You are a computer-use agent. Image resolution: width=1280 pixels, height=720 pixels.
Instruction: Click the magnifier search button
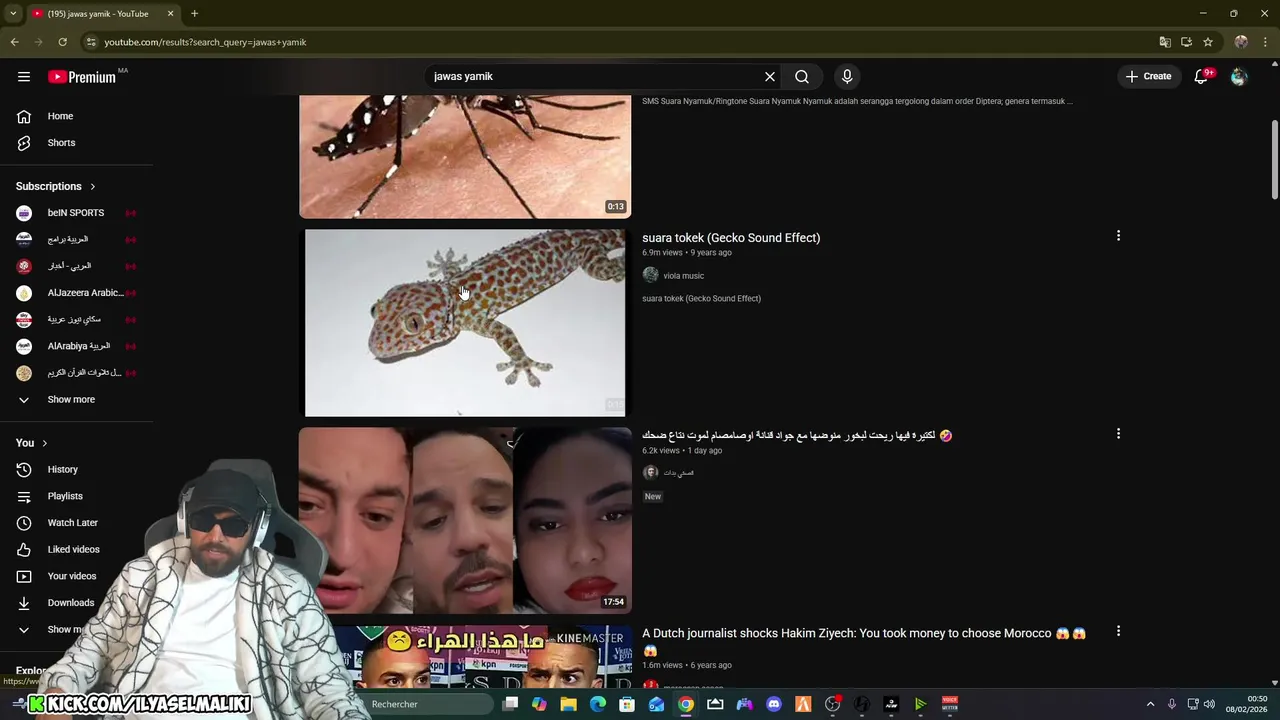(x=802, y=76)
